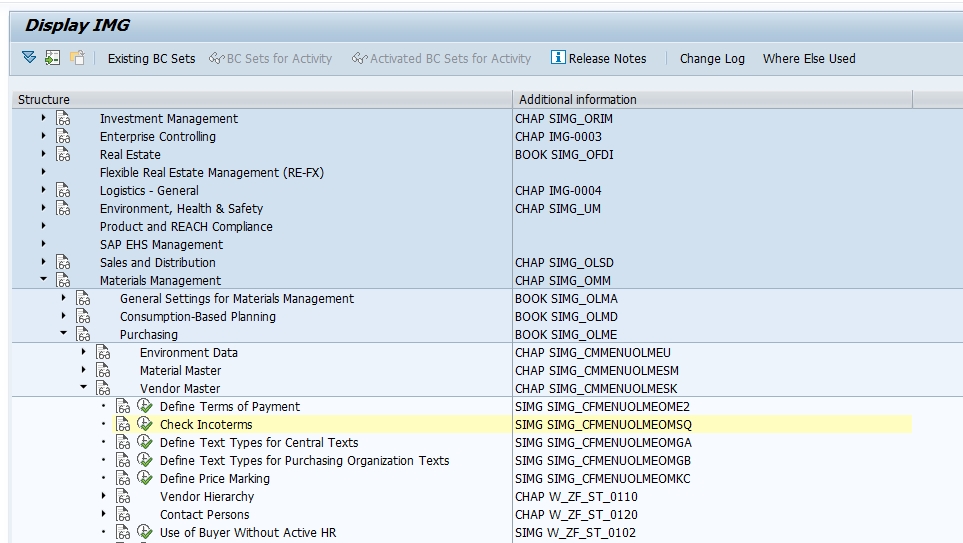The image size is (963, 543).
Task: Click the CHAP IMG-0003 cell
Action: [x=558, y=136]
